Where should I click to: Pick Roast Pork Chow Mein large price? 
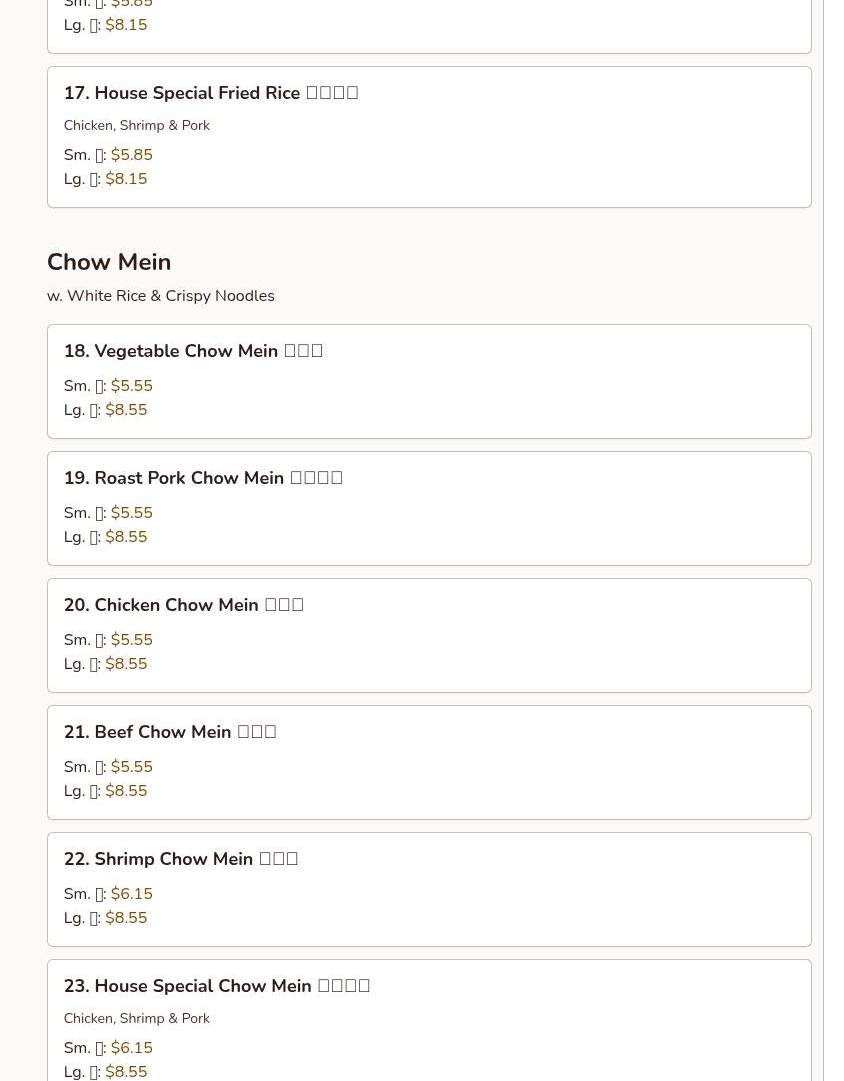(126, 536)
